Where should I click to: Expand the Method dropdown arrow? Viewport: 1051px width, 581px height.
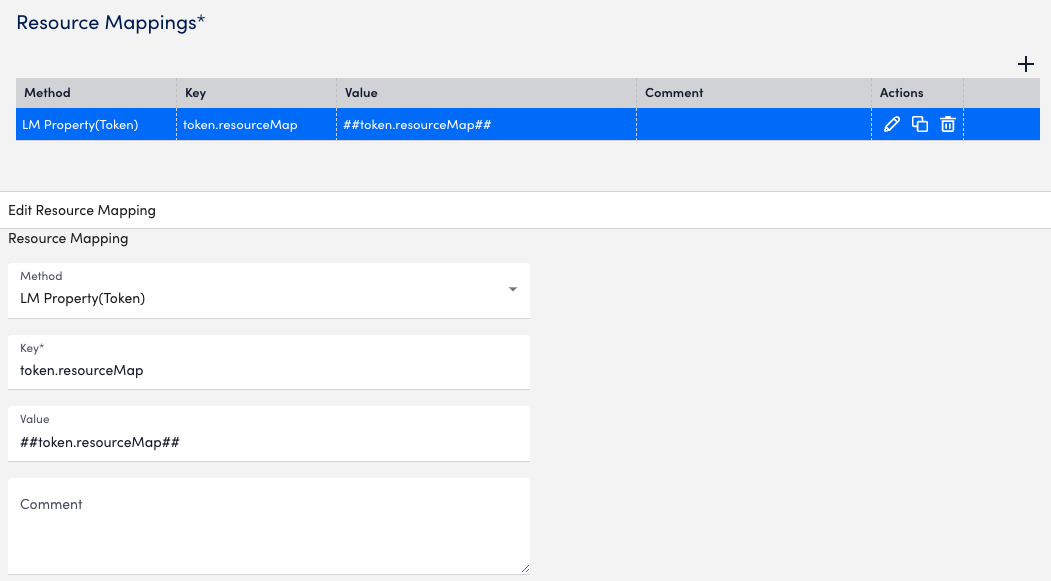(x=513, y=290)
